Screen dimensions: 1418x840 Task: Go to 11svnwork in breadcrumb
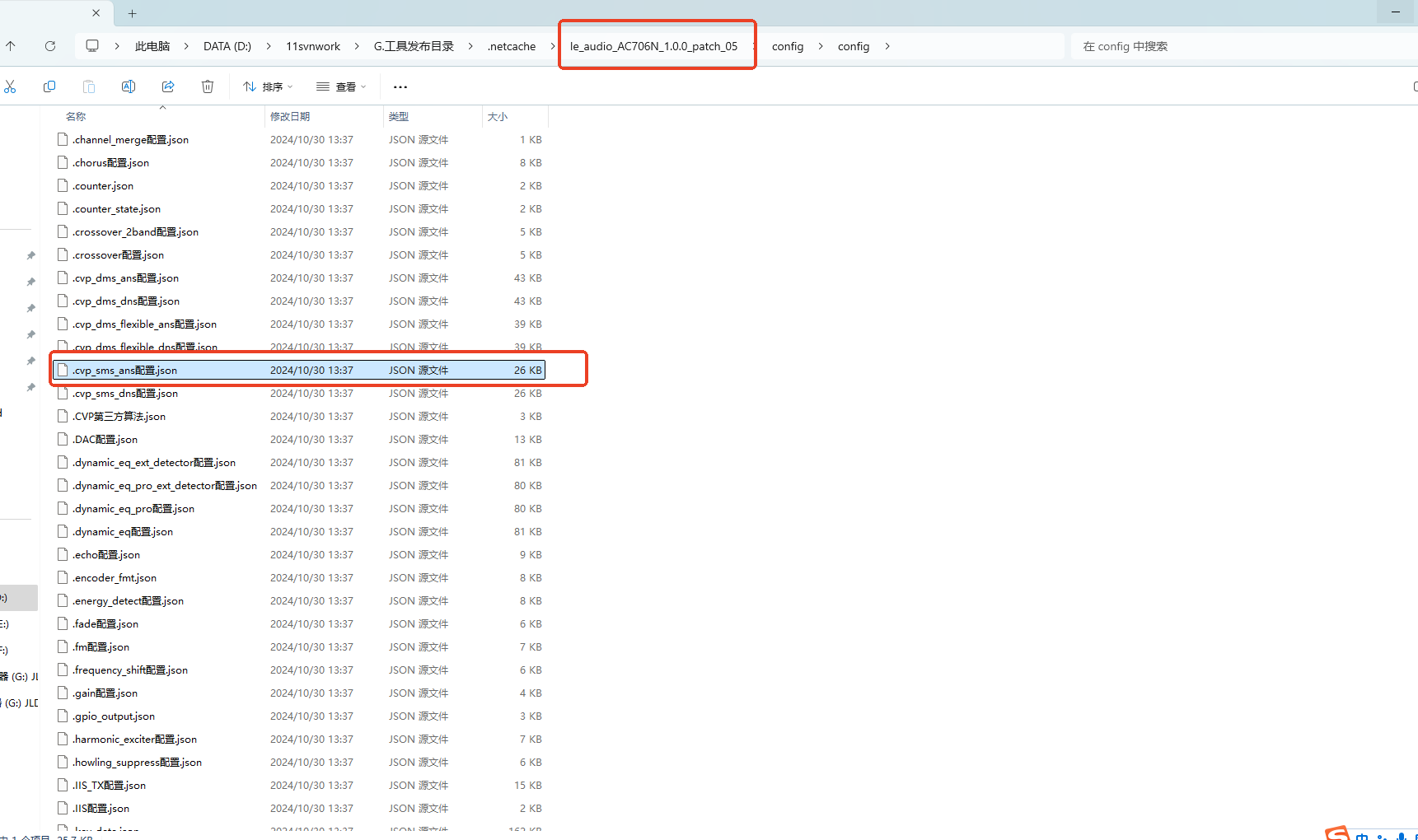coord(313,46)
